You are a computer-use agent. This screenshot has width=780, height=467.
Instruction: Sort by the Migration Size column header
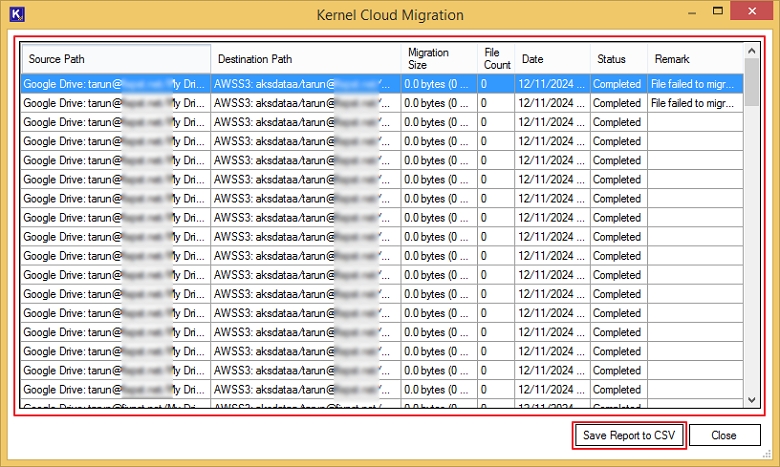tap(439, 59)
